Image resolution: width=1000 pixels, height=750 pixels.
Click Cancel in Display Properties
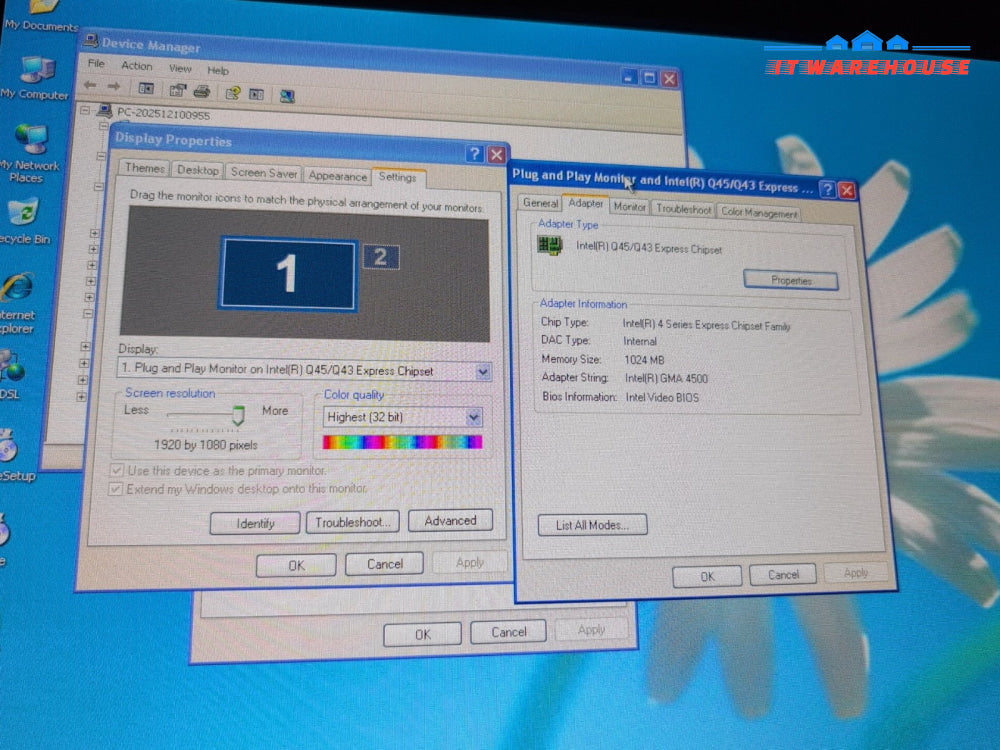point(385,564)
